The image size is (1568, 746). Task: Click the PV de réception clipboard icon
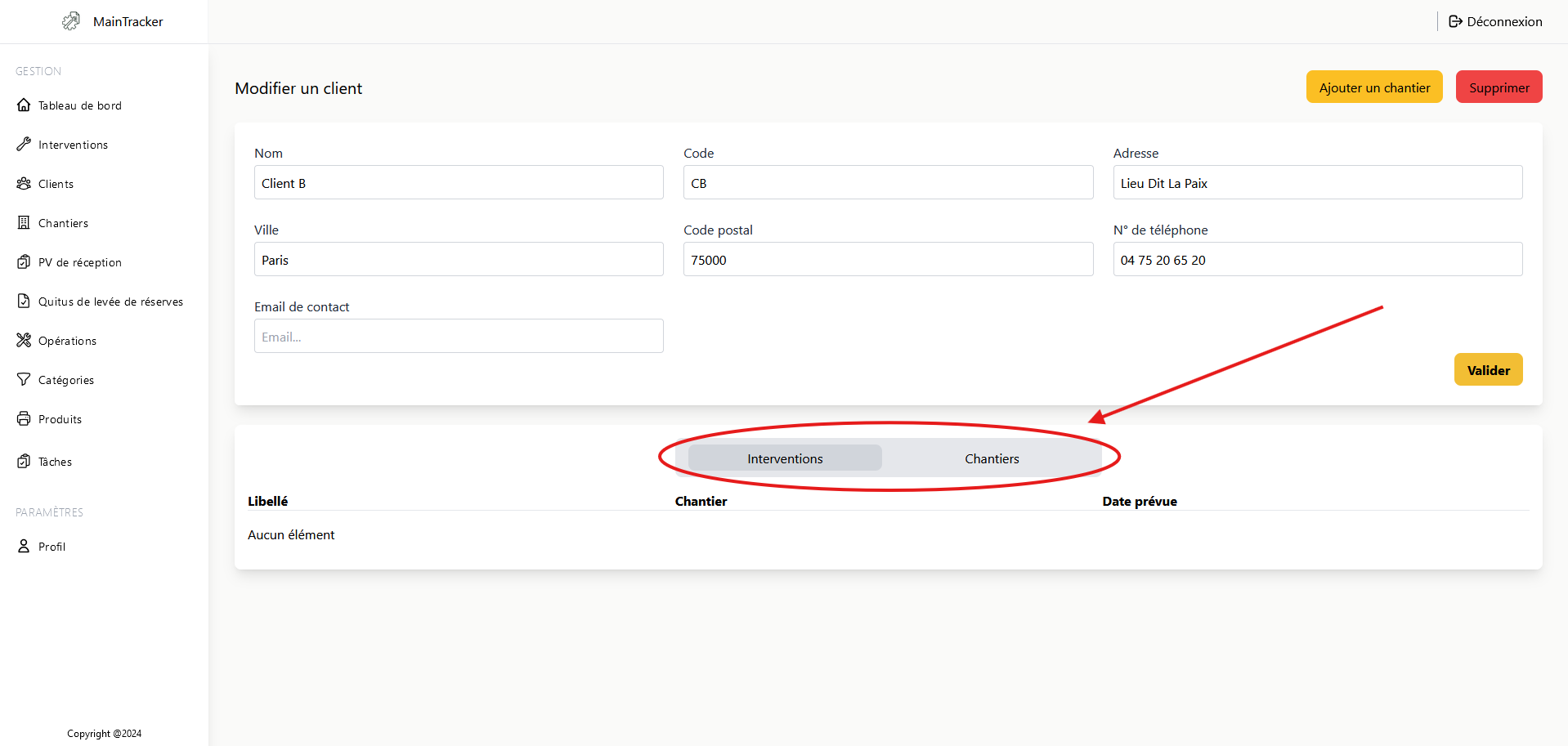[x=24, y=262]
